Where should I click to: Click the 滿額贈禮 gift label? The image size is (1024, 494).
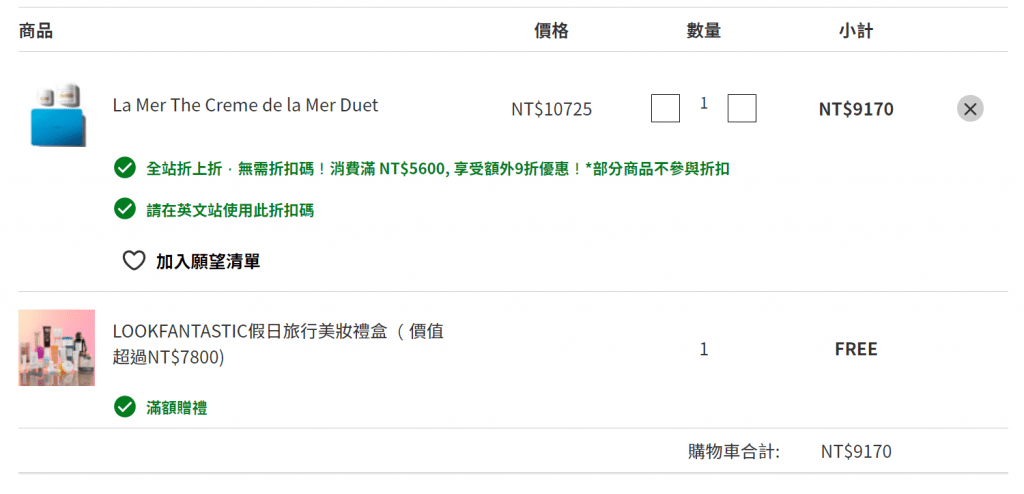click(x=177, y=407)
